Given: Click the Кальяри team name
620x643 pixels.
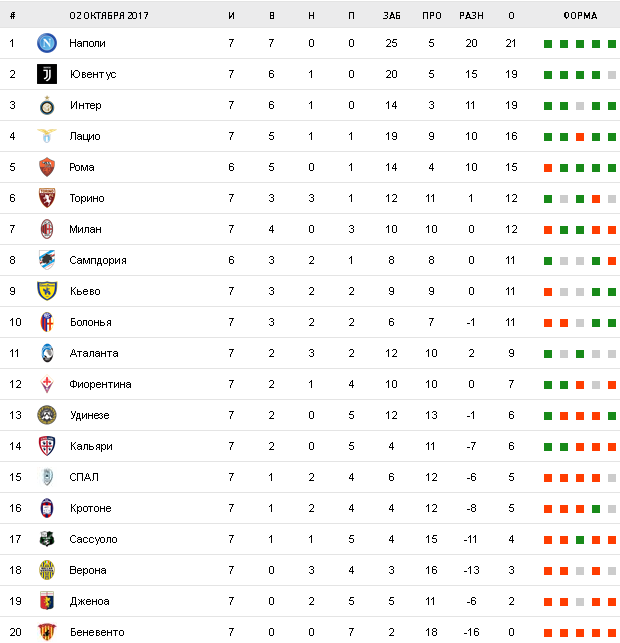Looking at the screenshot, I should click(90, 446).
